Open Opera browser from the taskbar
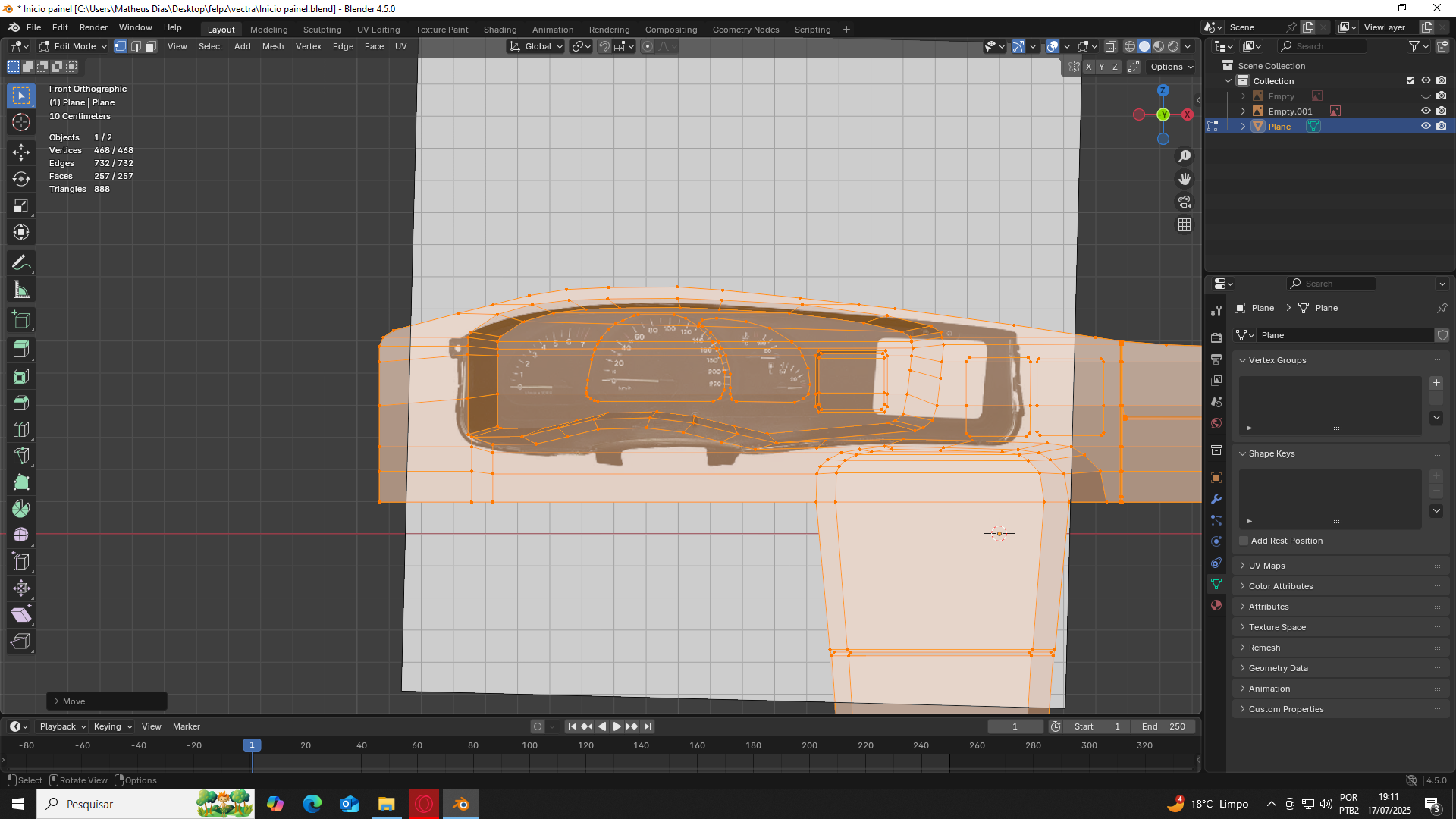The width and height of the screenshot is (1456, 819). (x=424, y=804)
